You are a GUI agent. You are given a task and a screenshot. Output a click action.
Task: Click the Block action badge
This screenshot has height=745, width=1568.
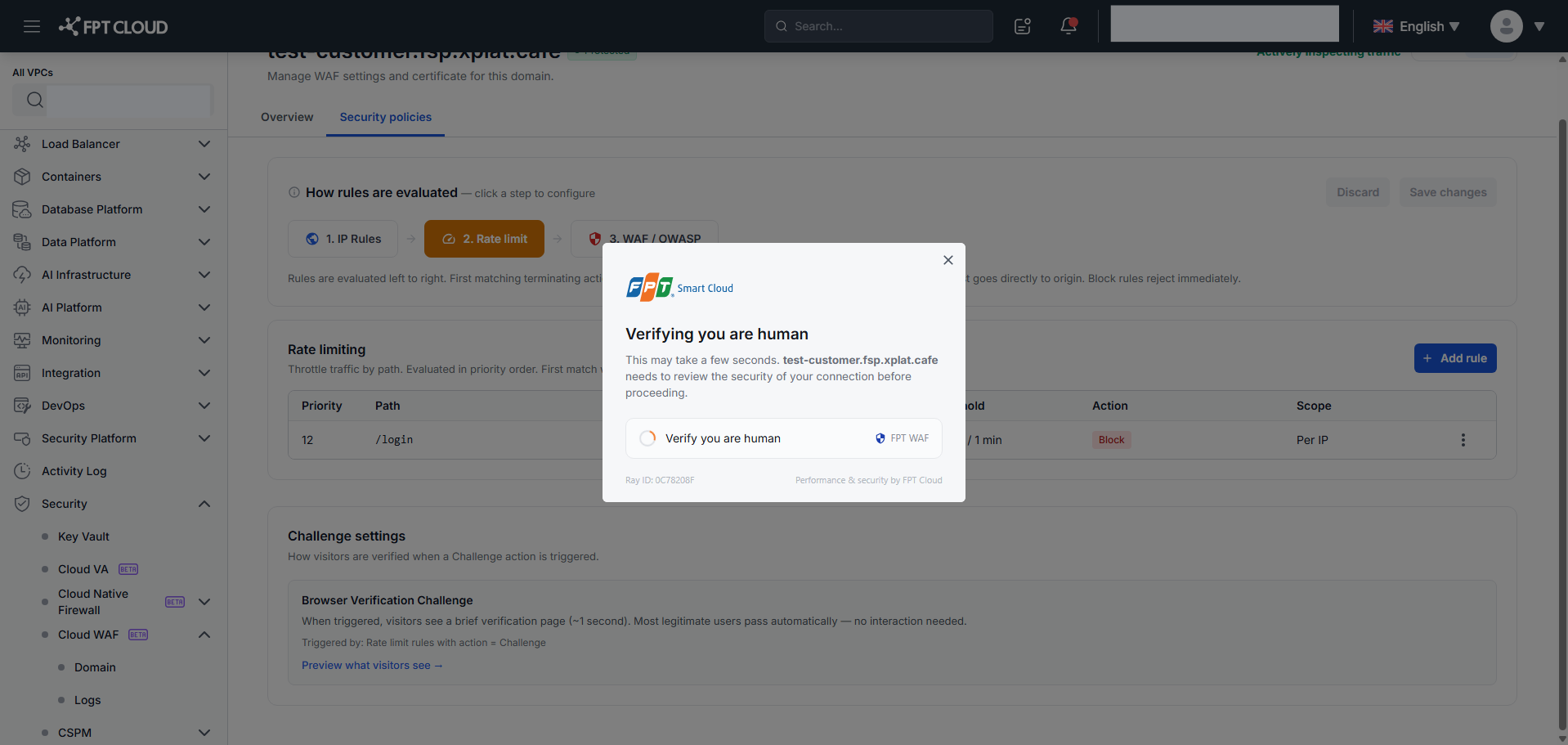tap(1111, 440)
